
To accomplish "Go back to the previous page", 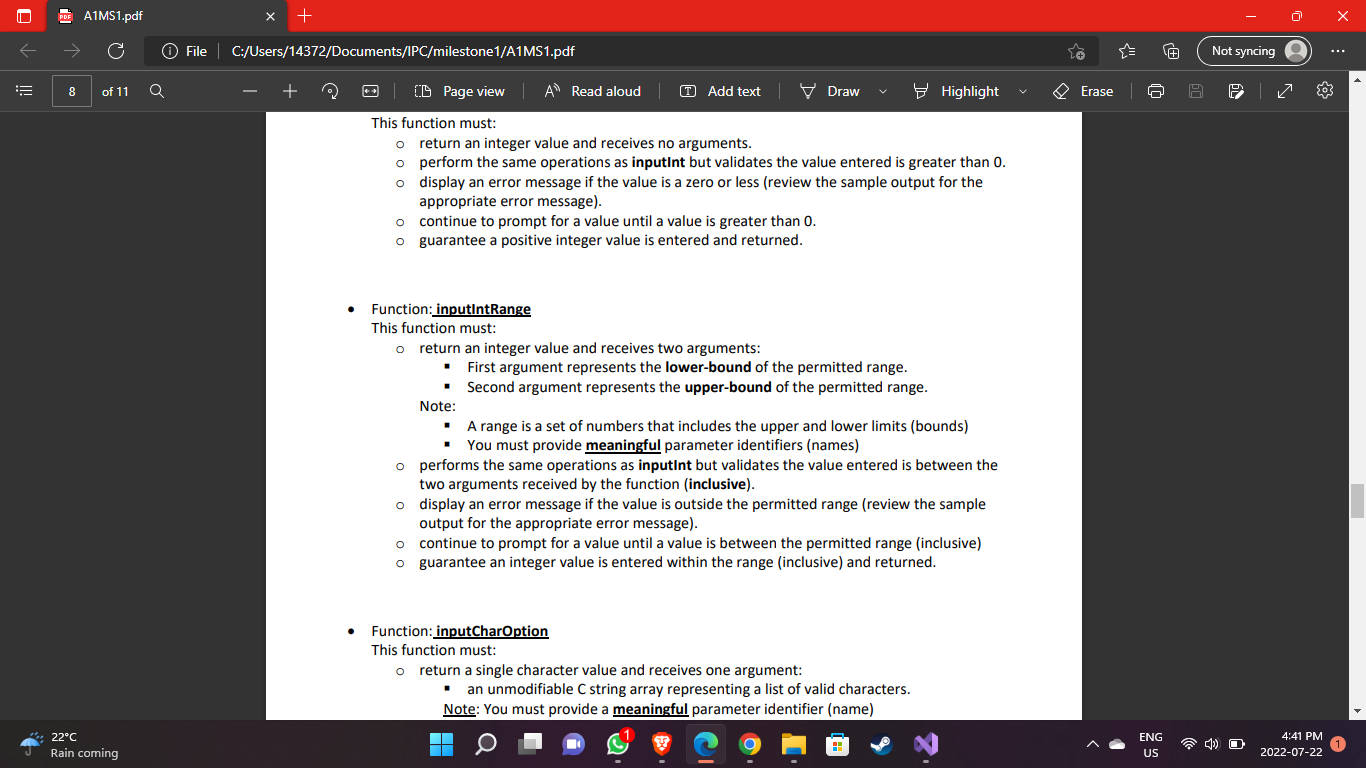I will pos(28,51).
